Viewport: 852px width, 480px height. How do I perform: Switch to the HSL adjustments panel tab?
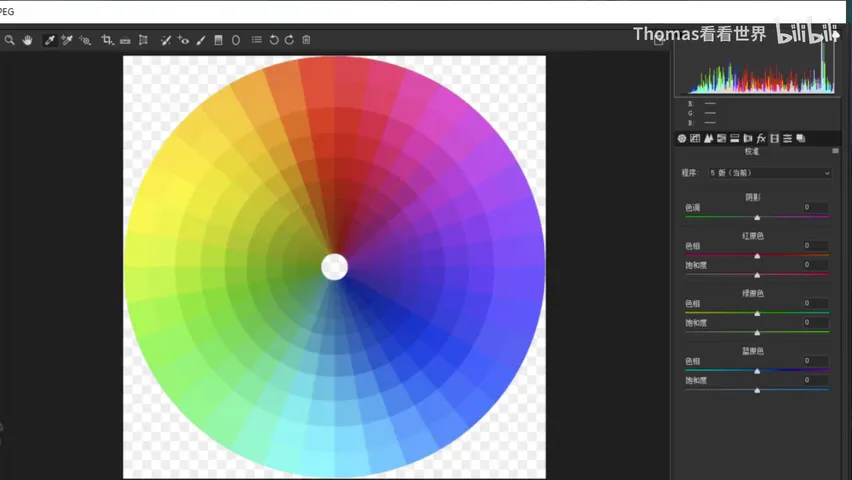click(722, 139)
